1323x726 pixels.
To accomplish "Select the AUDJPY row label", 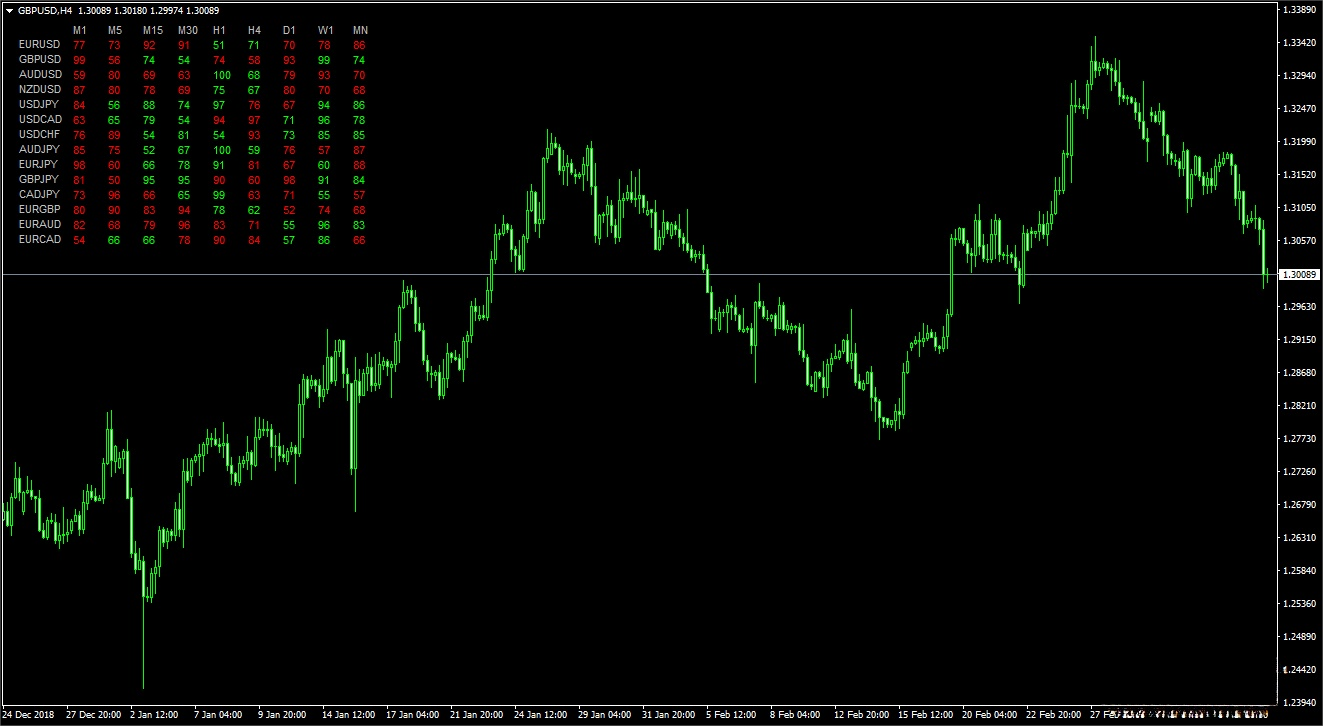I will point(39,150).
